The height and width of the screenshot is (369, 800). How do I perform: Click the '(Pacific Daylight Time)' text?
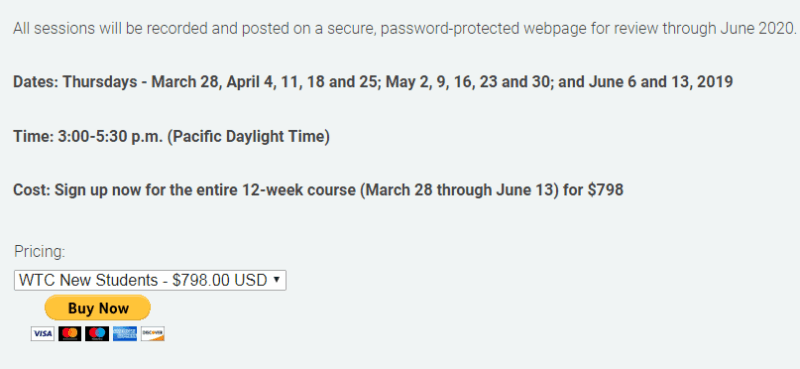coord(248,137)
